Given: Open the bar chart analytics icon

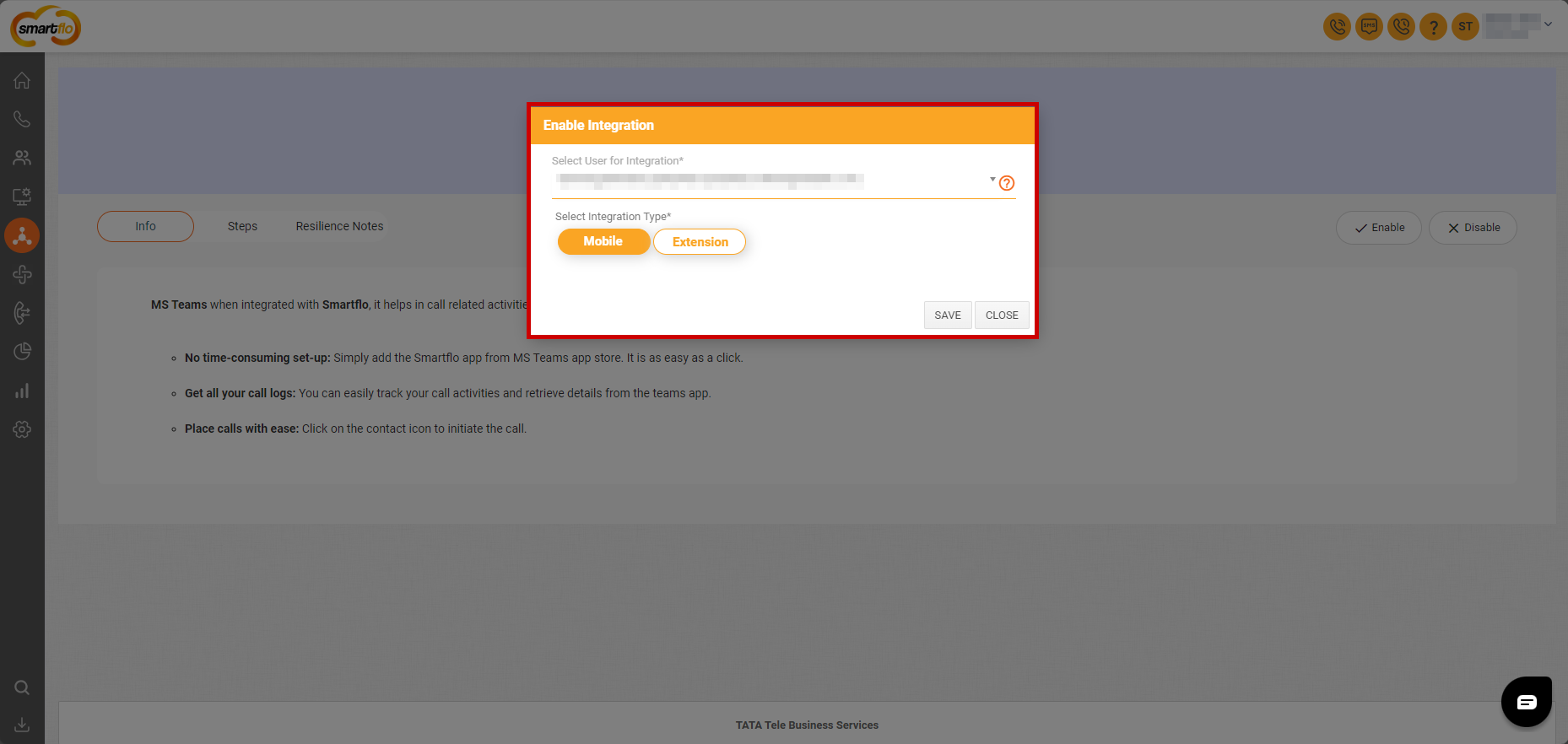Looking at the screenshot, I should (22, 391).
